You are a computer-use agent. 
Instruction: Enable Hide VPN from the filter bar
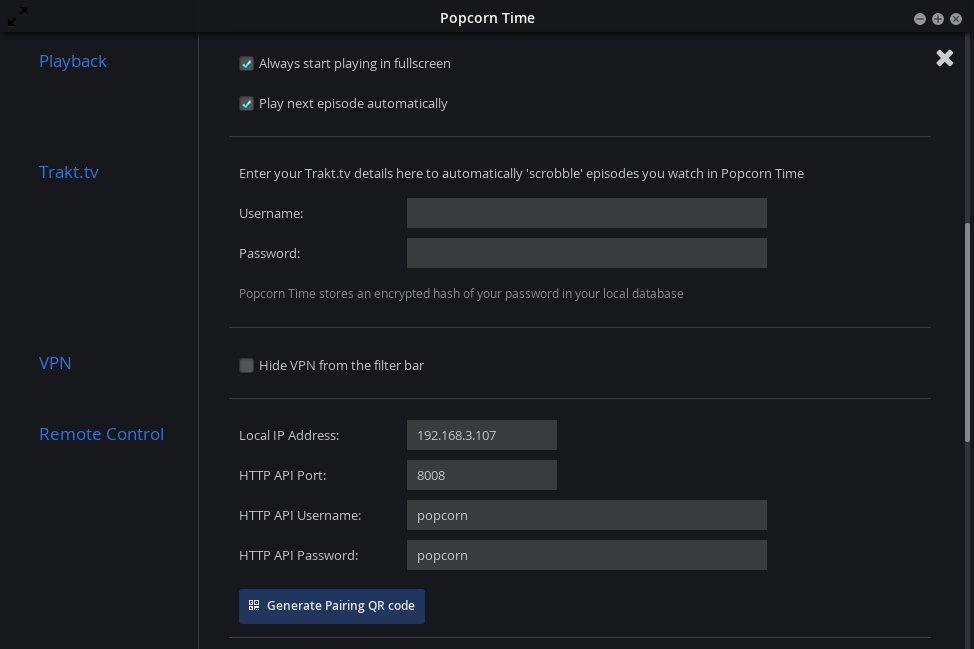(x=247, y=365)
